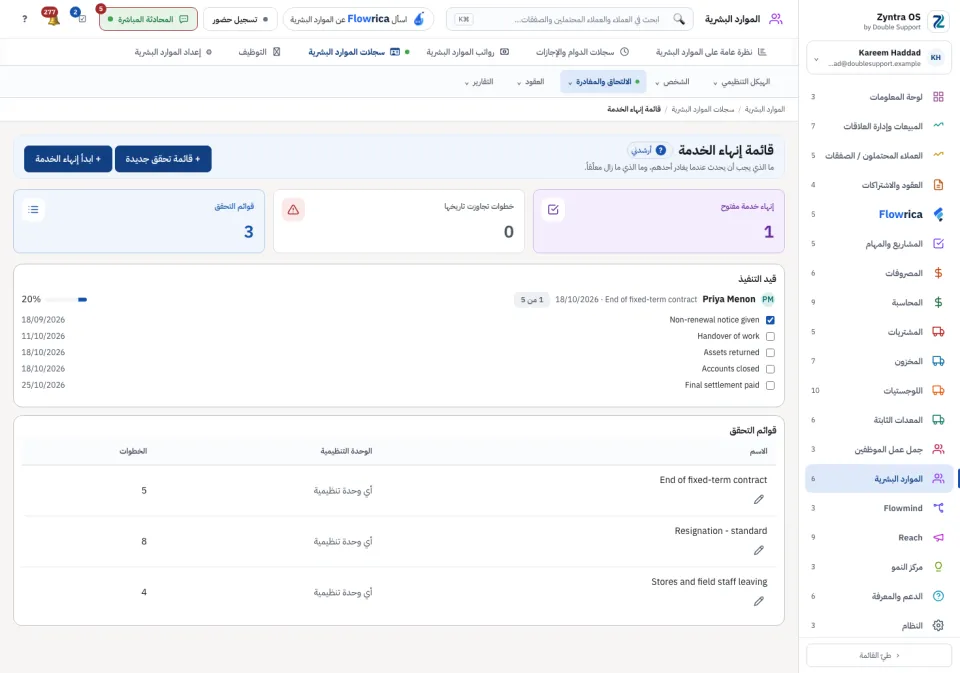Check the Handover of work step

770,336
